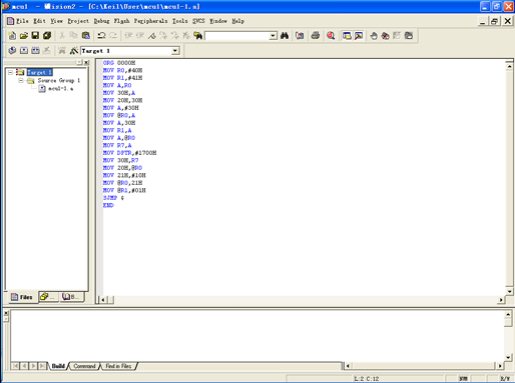Open the Edit menu
This screenshot has height=383, width=515.
tap(39, 21)
